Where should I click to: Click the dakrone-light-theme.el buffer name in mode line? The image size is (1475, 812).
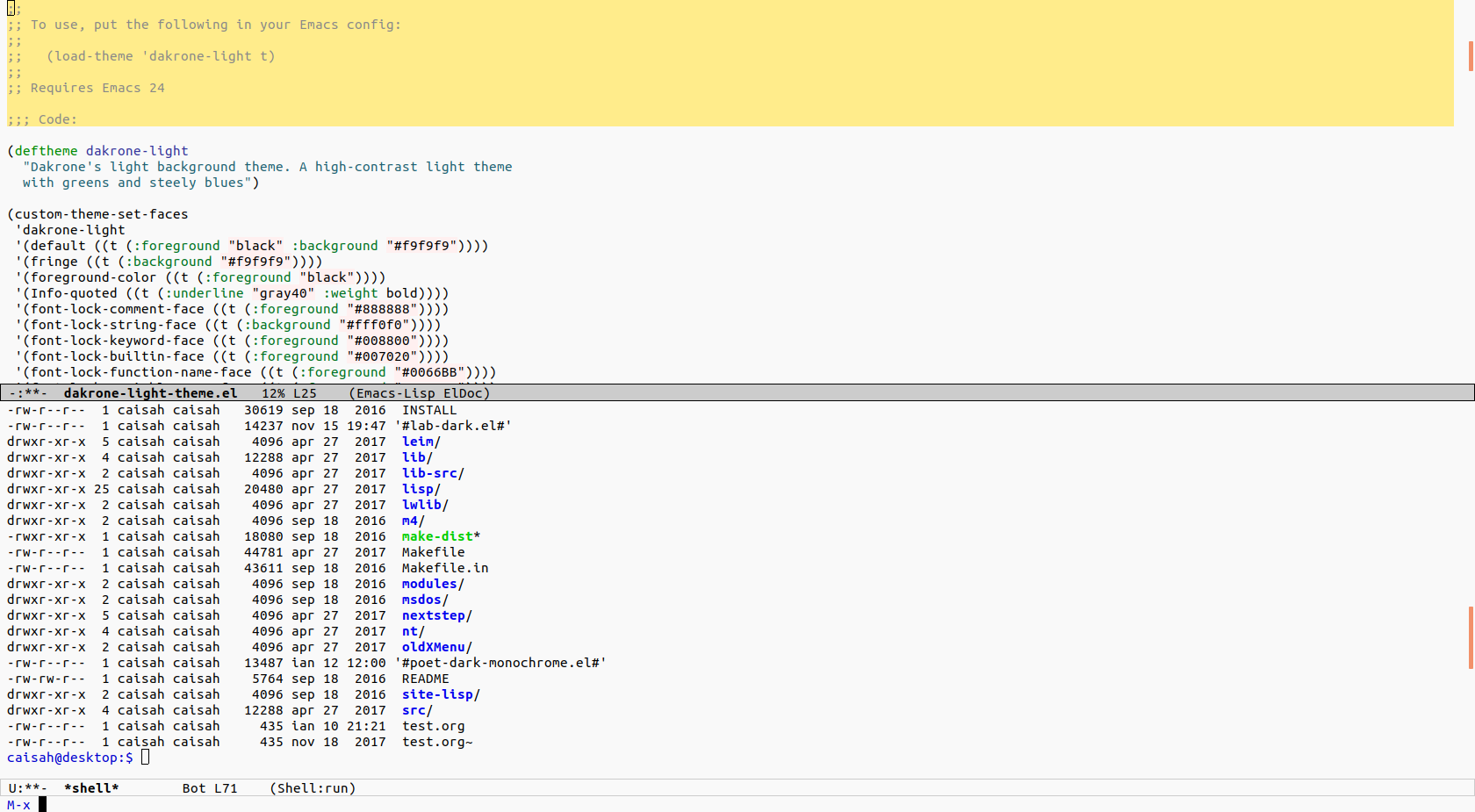150,393
